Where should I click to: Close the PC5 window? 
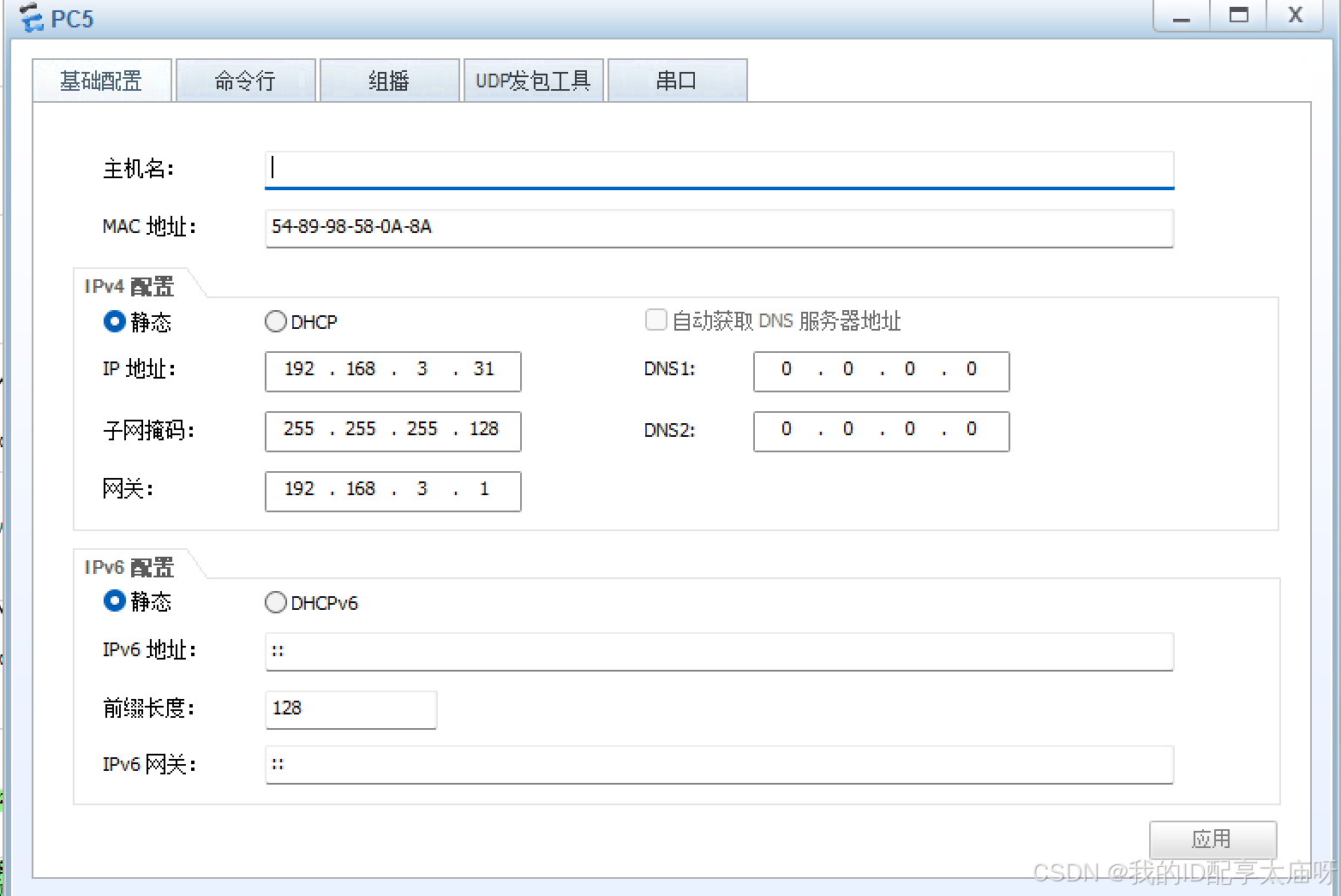click(x=1295, y=15)
